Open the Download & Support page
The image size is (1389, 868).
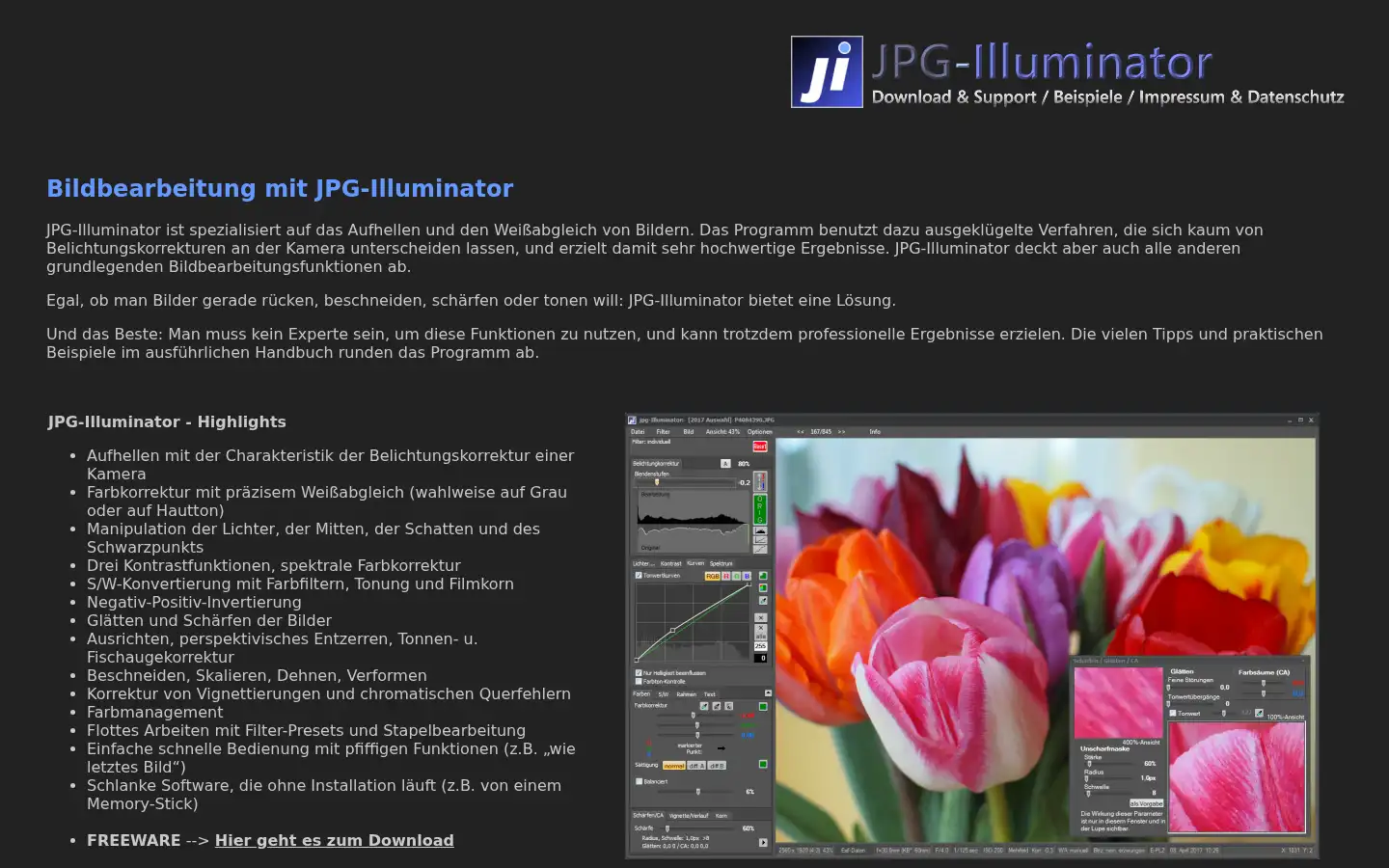click(954, 96)
